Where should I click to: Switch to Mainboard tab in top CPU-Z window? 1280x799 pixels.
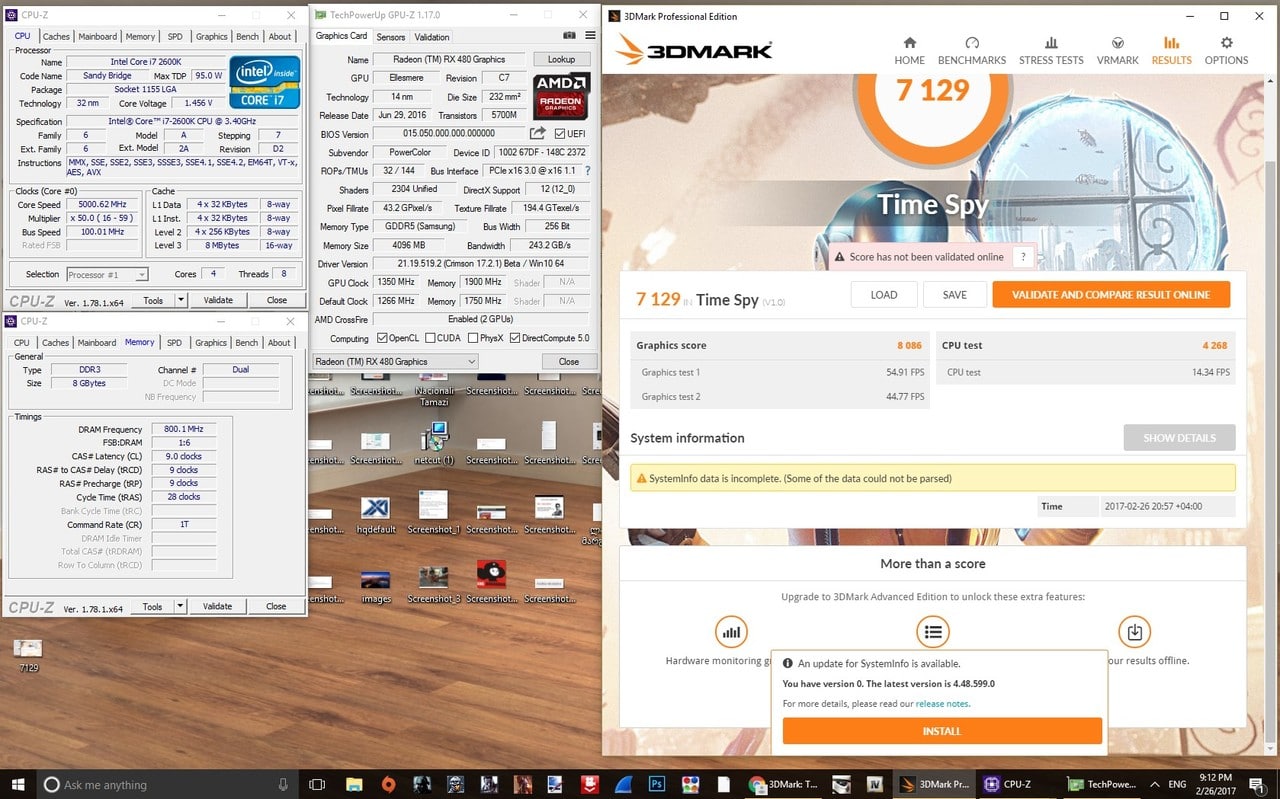pyautogui.click(x=98, y=37)
